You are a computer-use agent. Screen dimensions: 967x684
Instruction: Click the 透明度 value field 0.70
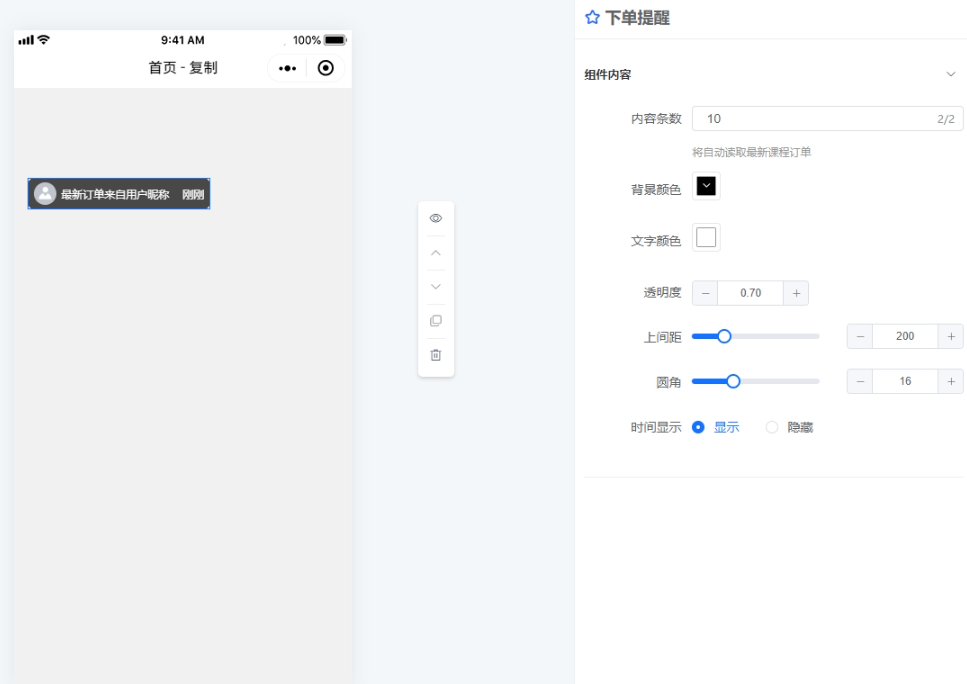point(751,293)
